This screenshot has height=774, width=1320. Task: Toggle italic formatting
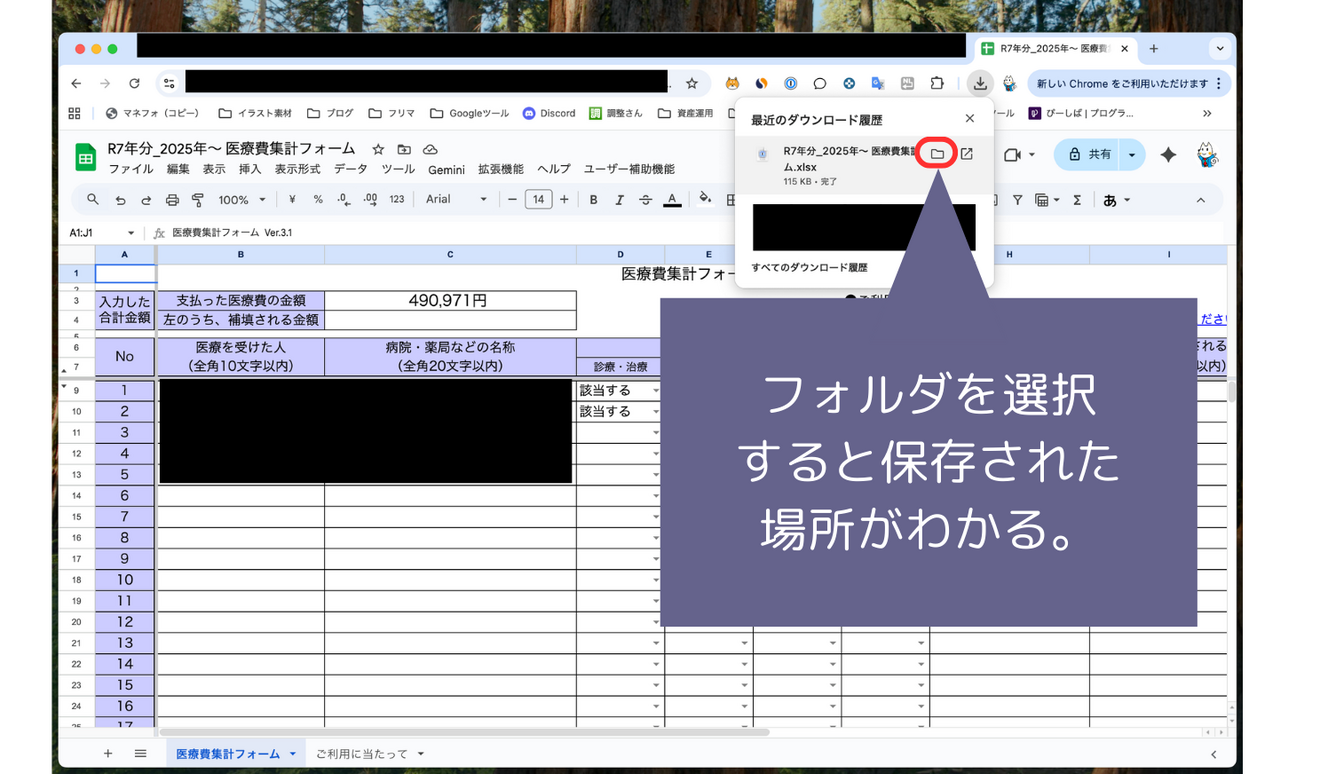click(619, 200)
